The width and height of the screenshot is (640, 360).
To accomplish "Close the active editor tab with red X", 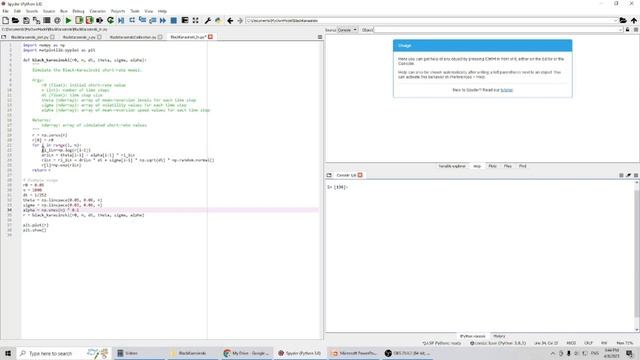I will (210, 37).
